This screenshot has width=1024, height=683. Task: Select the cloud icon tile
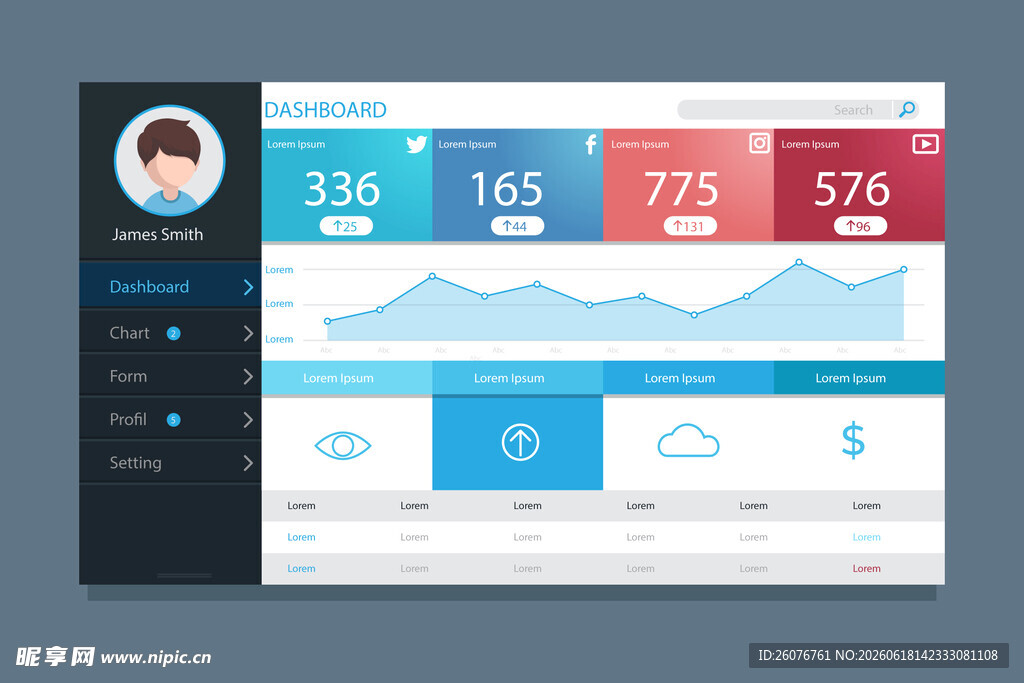click(x=688, y=443)
